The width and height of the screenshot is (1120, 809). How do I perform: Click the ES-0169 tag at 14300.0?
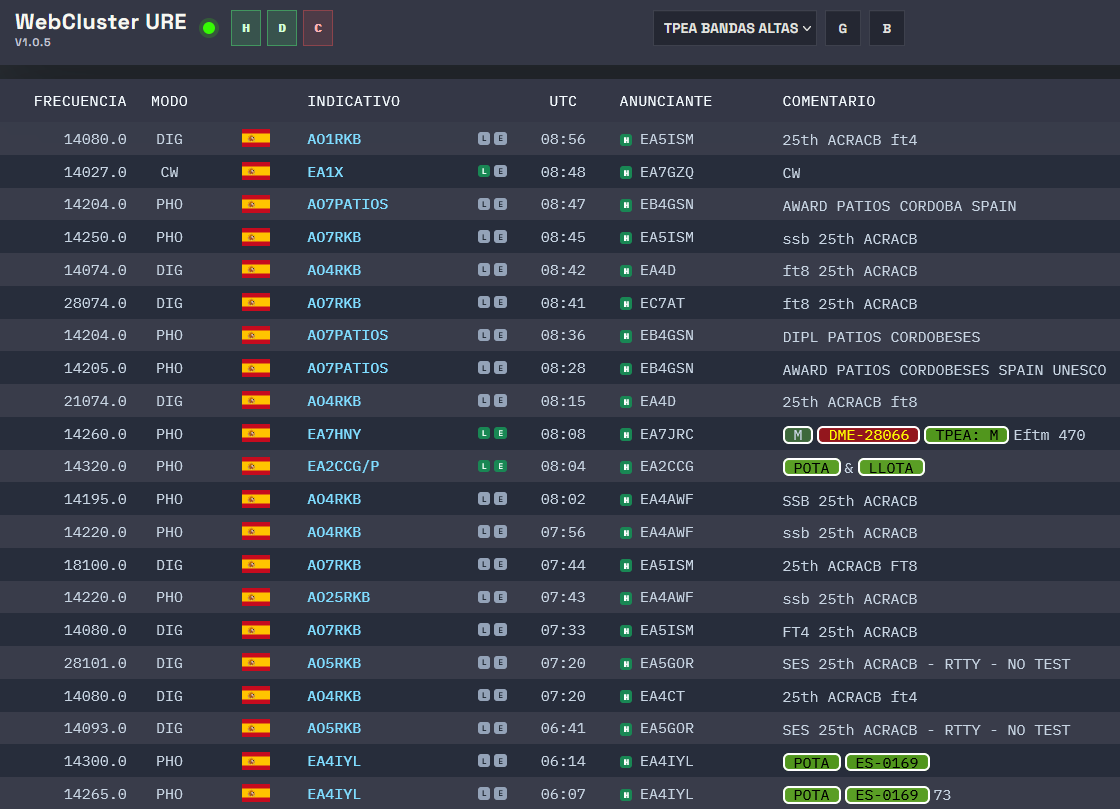(887, 763)
